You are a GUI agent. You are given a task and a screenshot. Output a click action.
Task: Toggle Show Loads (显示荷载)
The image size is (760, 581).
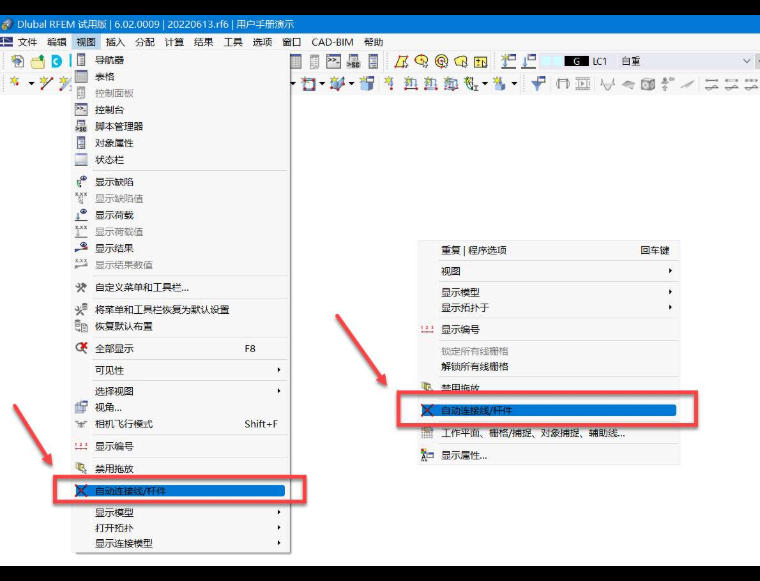(x=181, y=215)
